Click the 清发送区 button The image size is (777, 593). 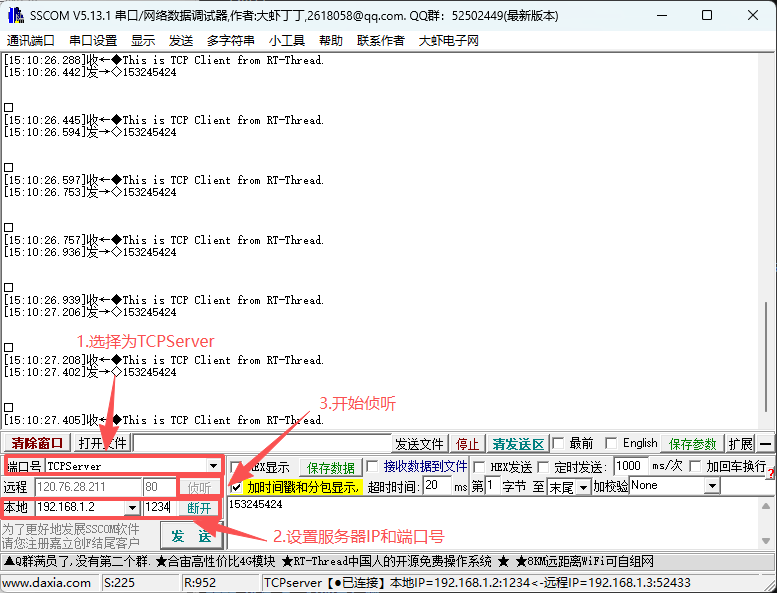click(x=518, y=444)
